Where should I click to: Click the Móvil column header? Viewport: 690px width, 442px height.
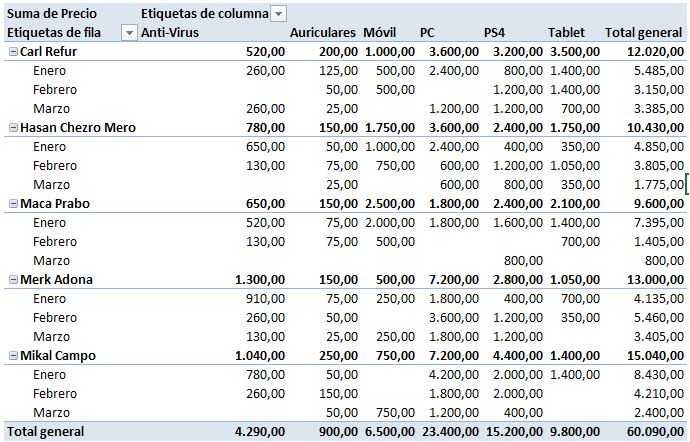click(379, 33)
